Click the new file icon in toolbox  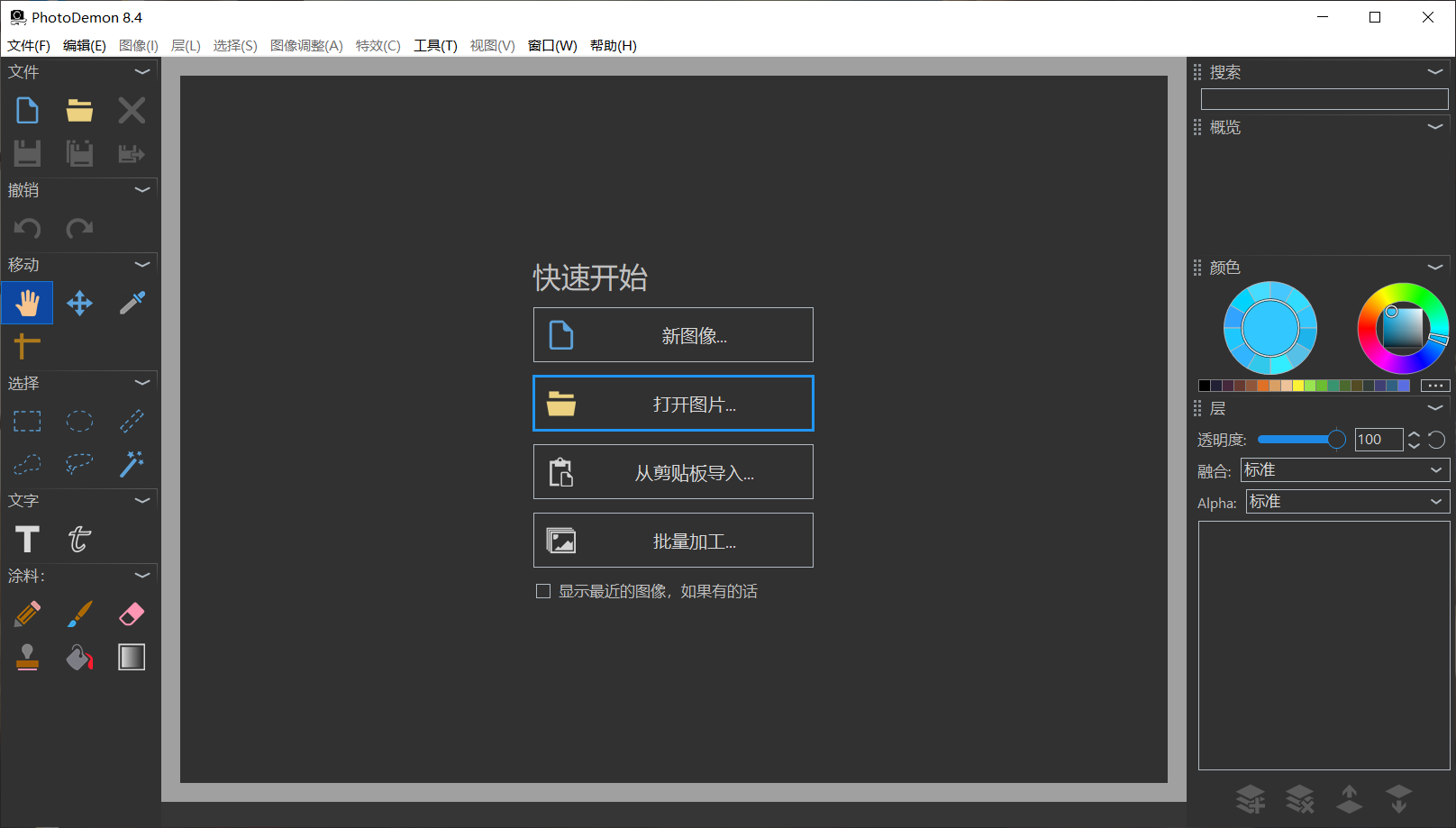click(x=27, y=111)
